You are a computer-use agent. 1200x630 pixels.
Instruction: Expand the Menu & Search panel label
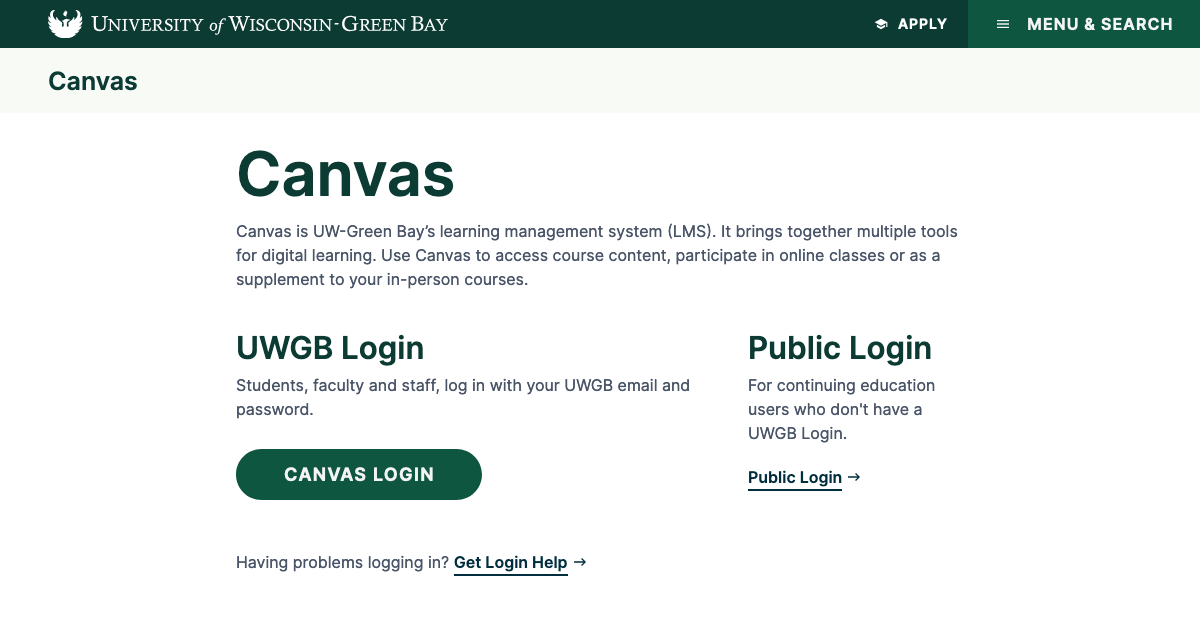1099,24
